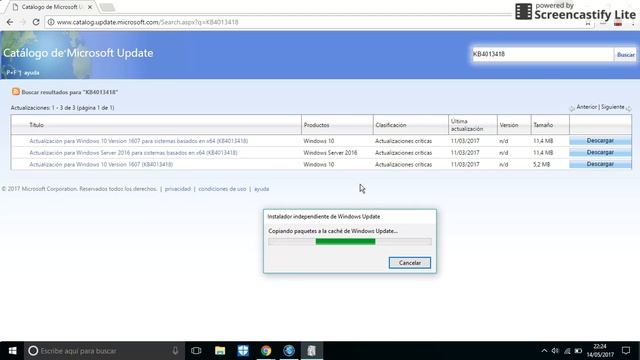Open the Windows Start menu
This screenshot has height=360, width=640.
(x=12, y=351)
